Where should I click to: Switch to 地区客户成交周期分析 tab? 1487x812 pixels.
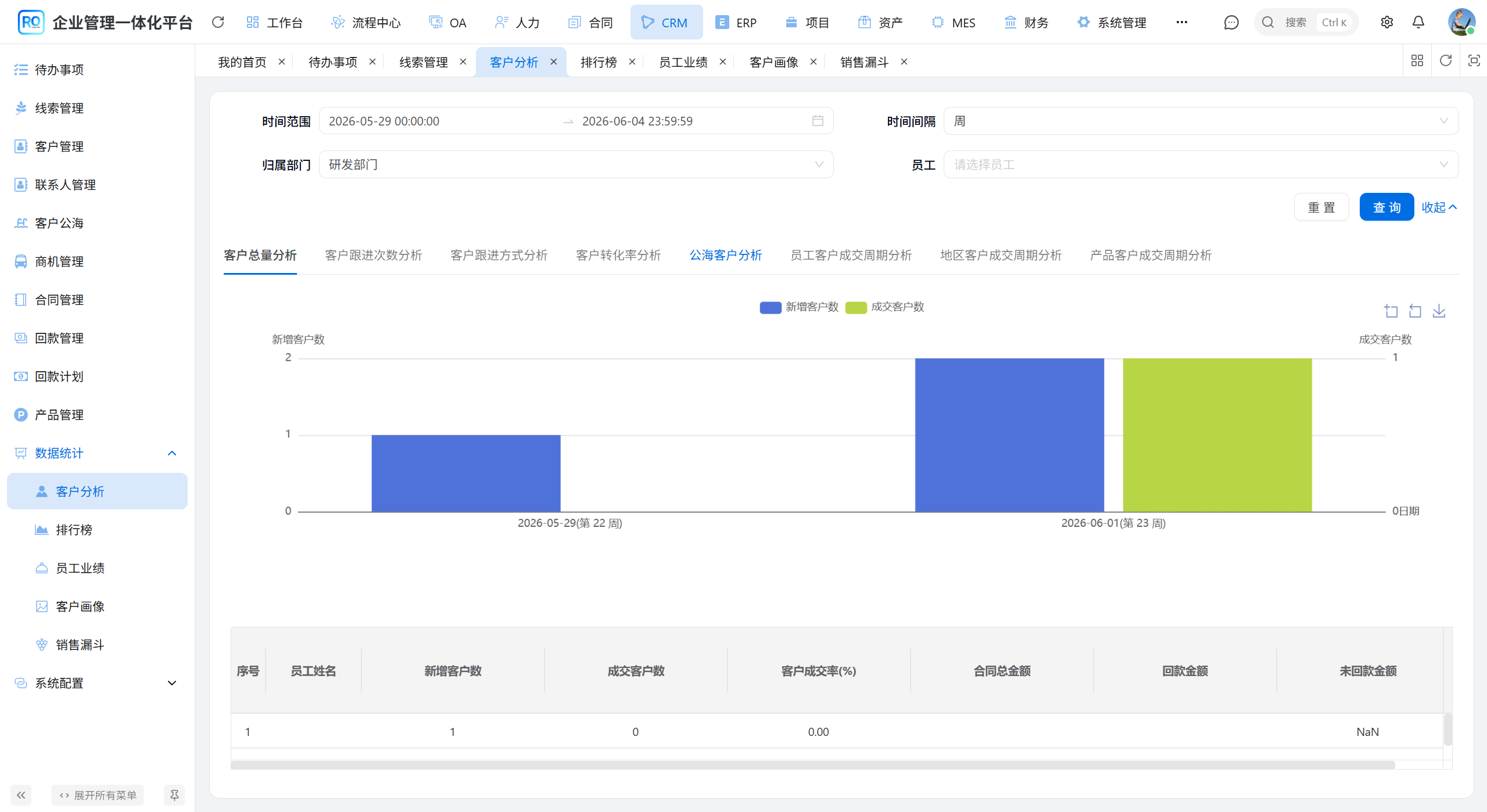click(x=1001, y=255)
